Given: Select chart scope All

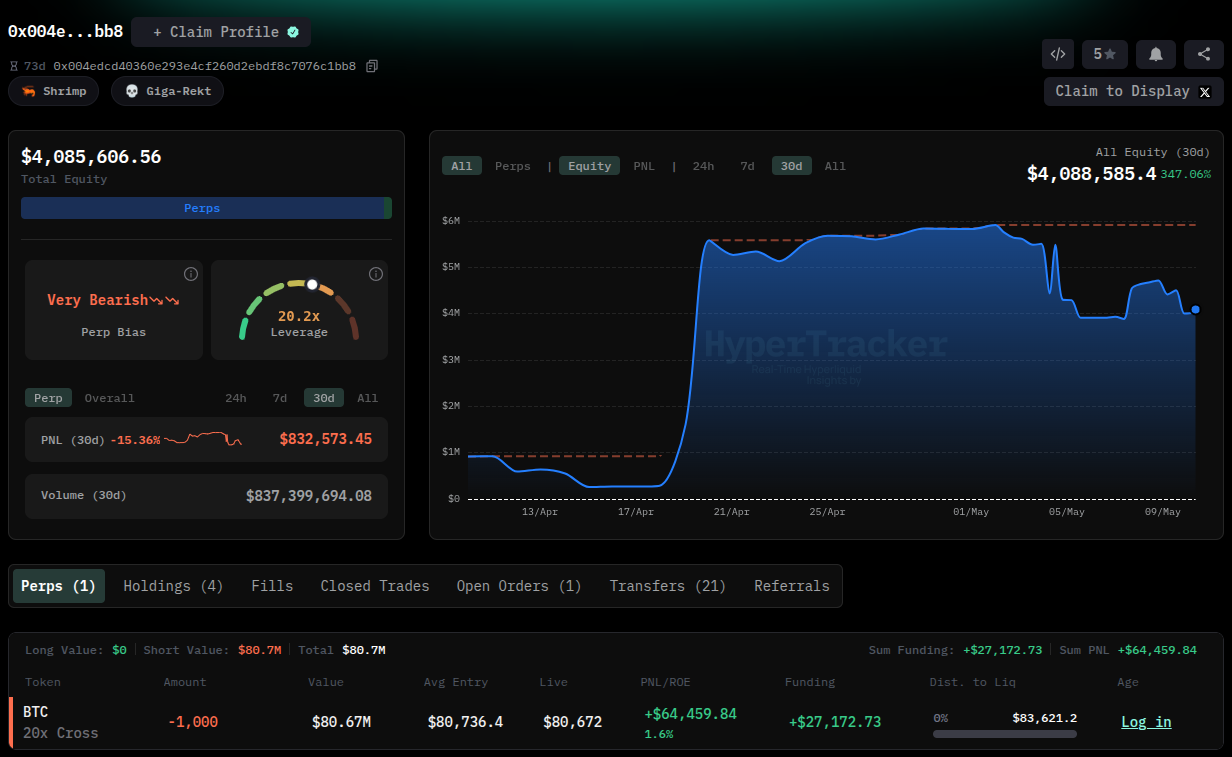Looking at the screenshot, I should tap(462, 166).
